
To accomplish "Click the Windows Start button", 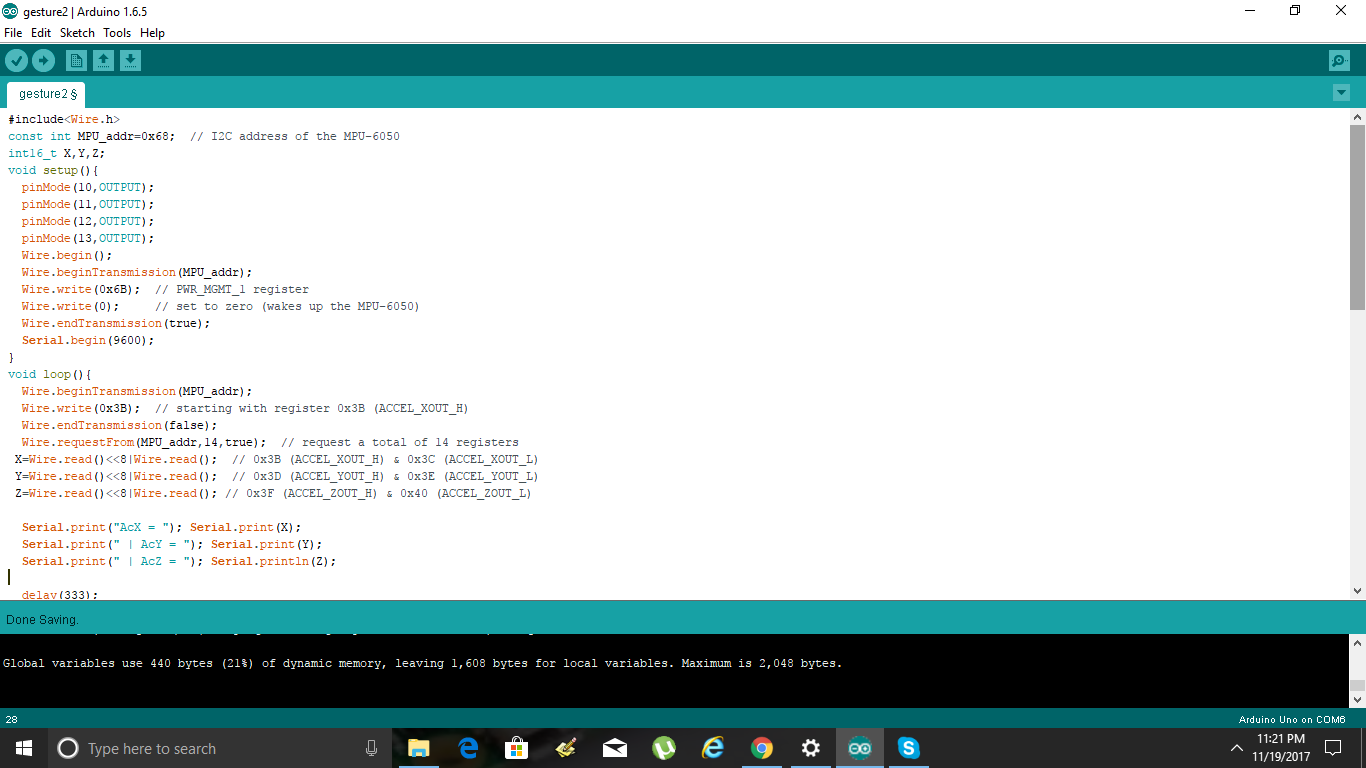I will (x=23, y=747).
